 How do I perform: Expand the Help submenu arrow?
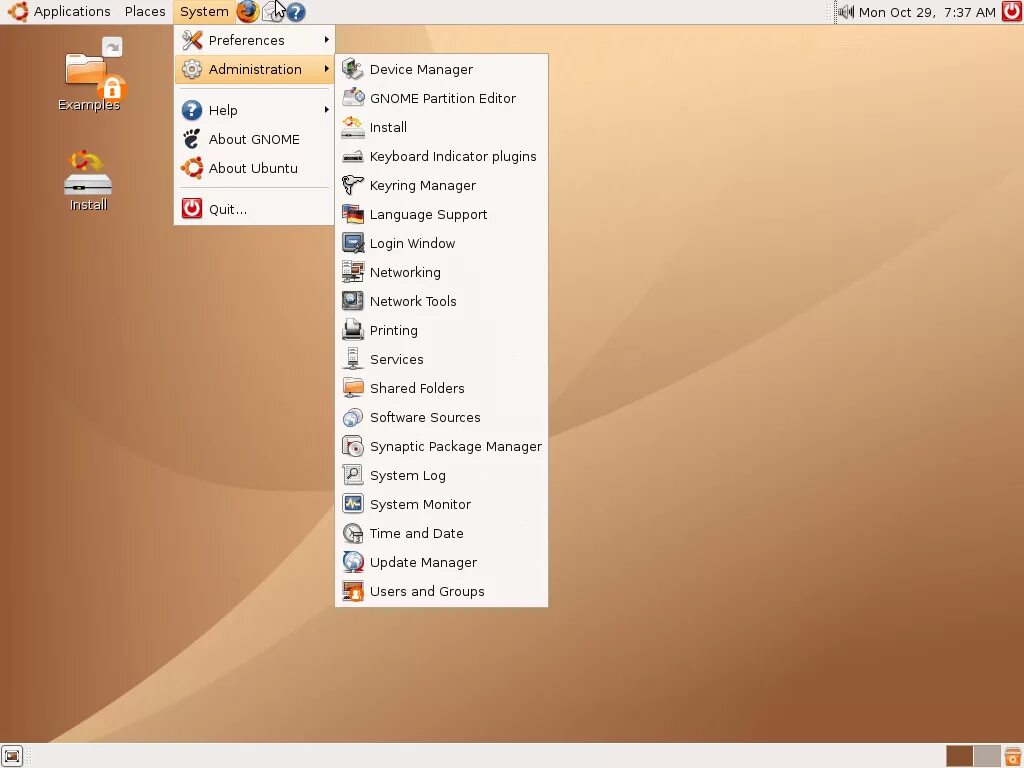point(327,110)
